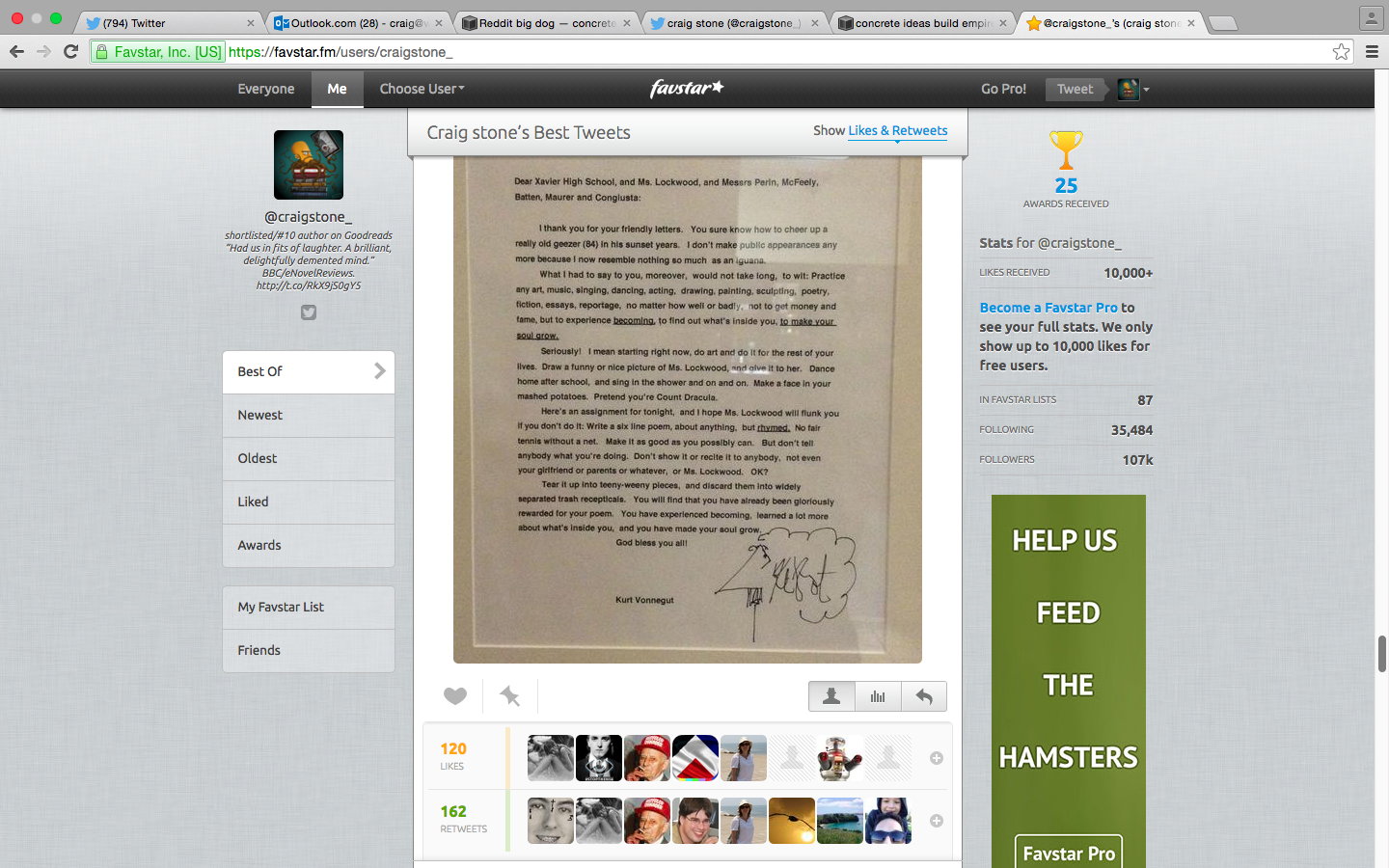Bookmark this page with the star icon
1389x868 pixels.
point(1341,52)
